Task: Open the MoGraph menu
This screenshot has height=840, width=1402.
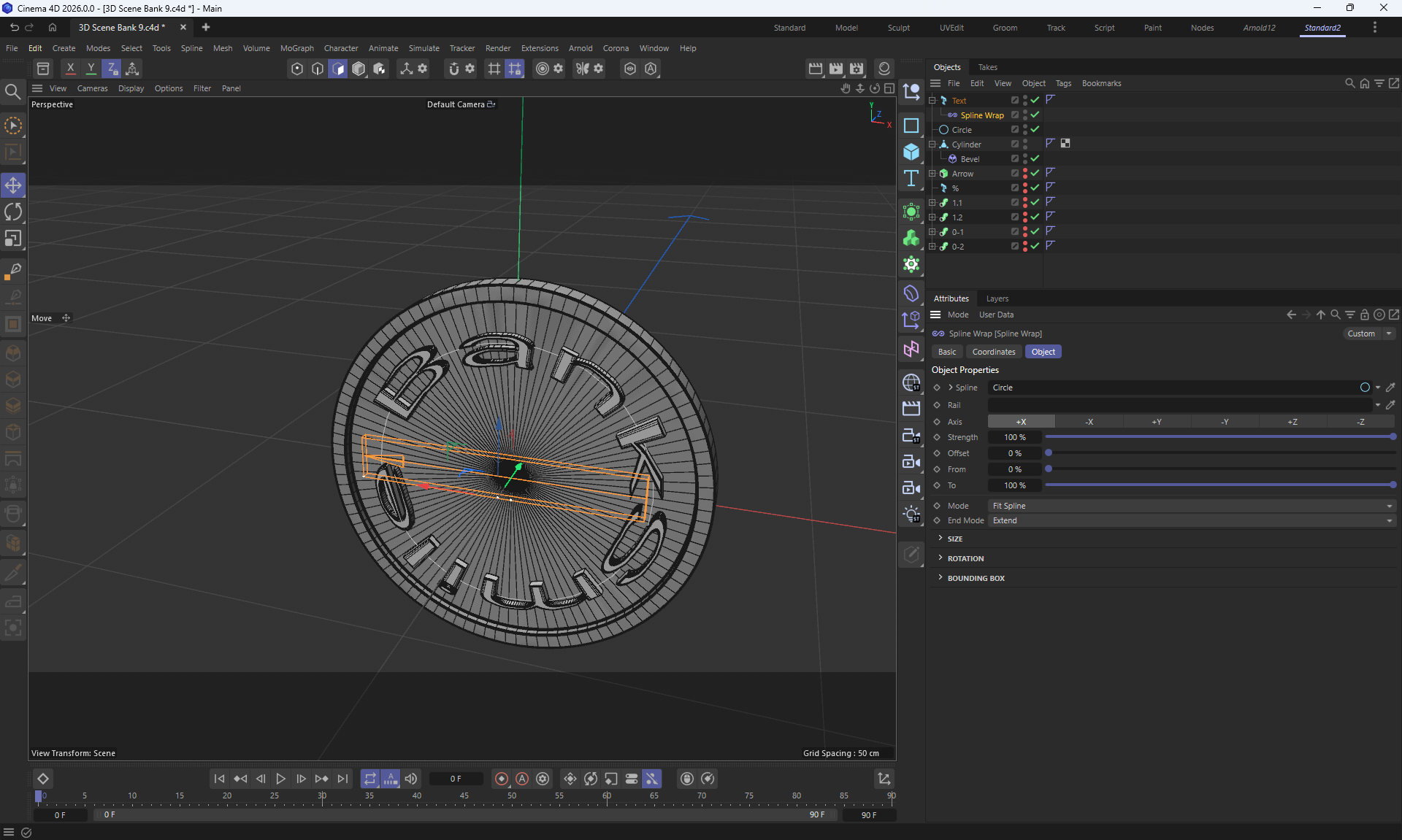Action: (x=296, y=48)
